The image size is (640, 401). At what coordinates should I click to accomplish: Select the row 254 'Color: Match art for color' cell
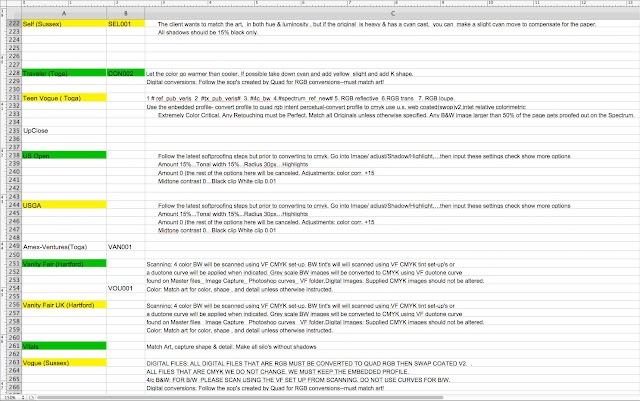coord(392,289)
